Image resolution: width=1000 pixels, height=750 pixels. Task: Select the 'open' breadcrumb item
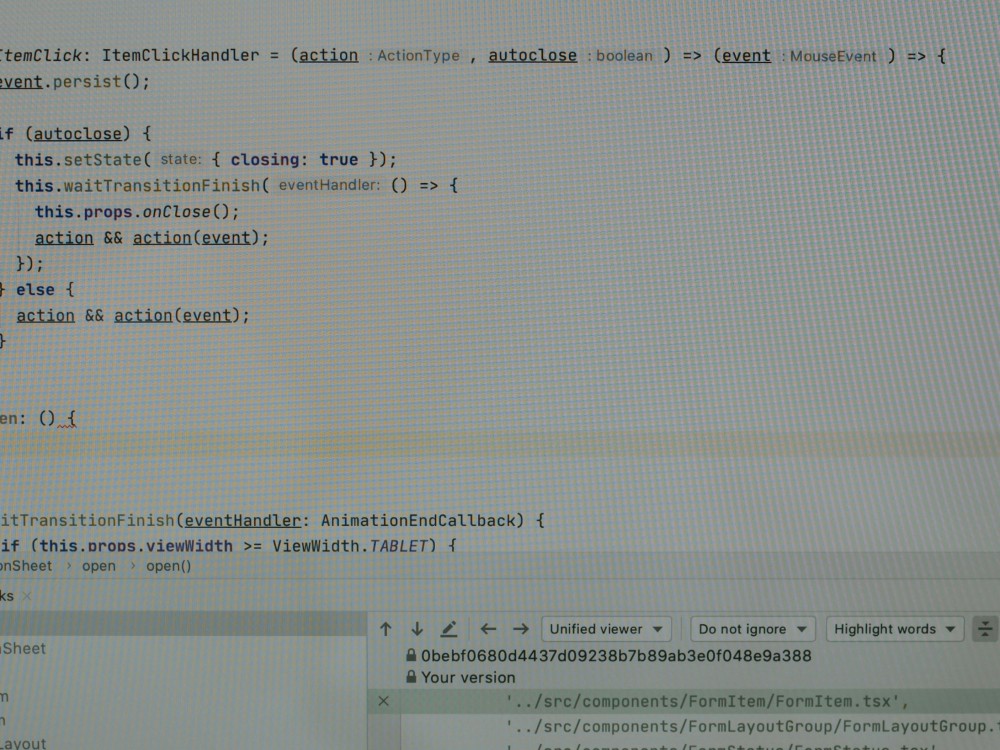(x=99, y=566)
